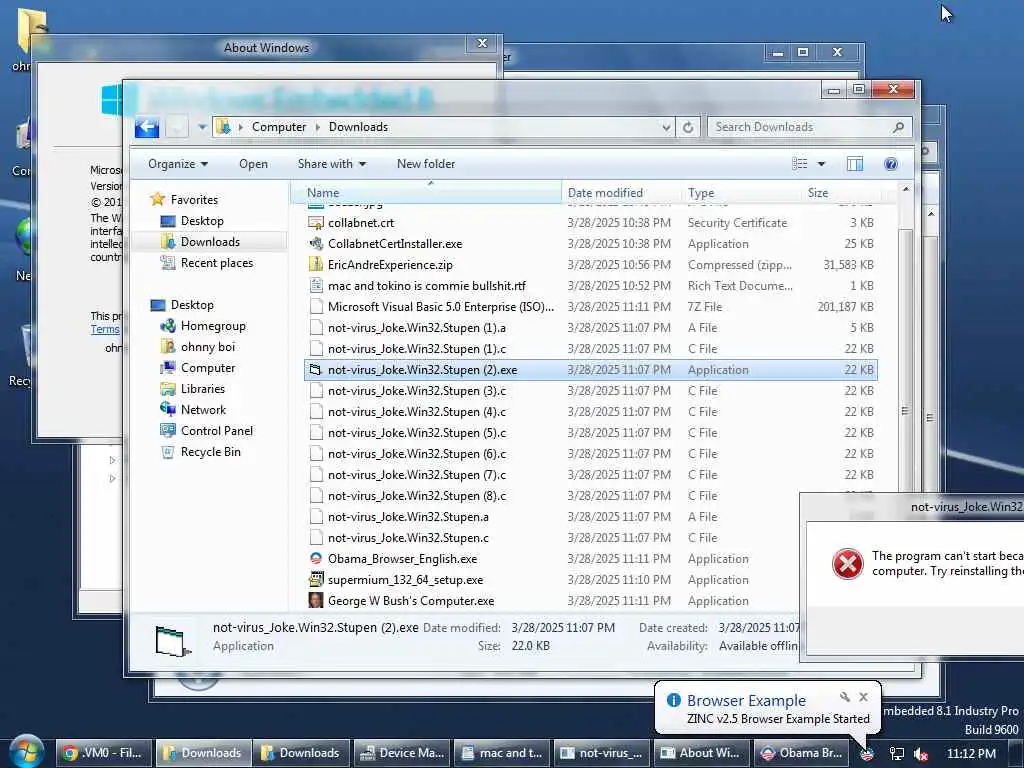Select not-virus_Joke.Win32.Stupen (8).c

pos(591,496)
